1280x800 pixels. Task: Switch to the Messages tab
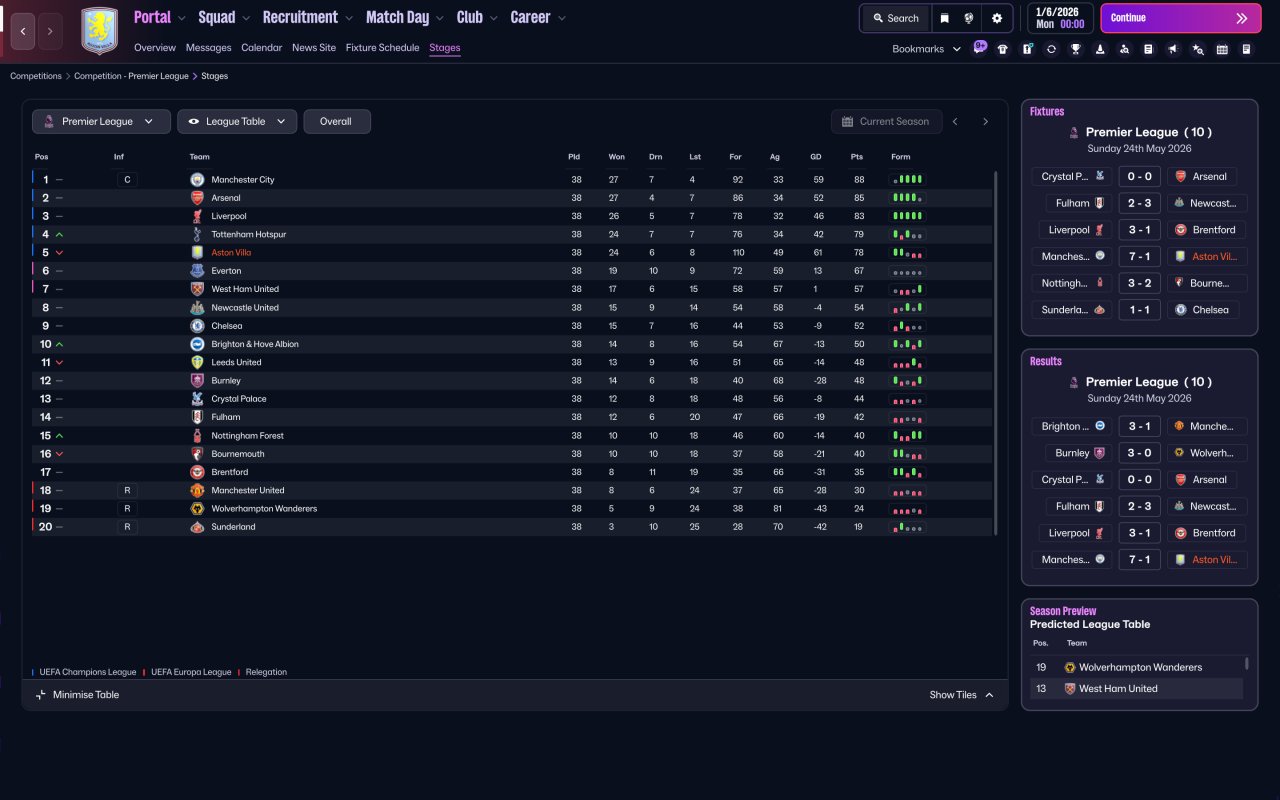pos(208,48)
